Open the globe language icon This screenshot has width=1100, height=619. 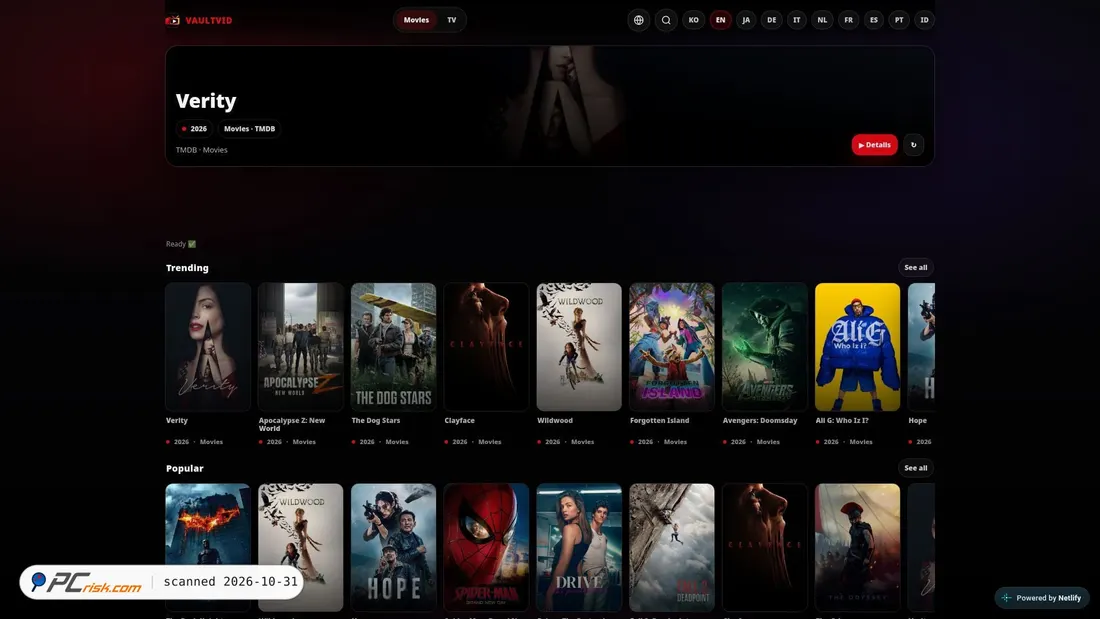(638, 20)
